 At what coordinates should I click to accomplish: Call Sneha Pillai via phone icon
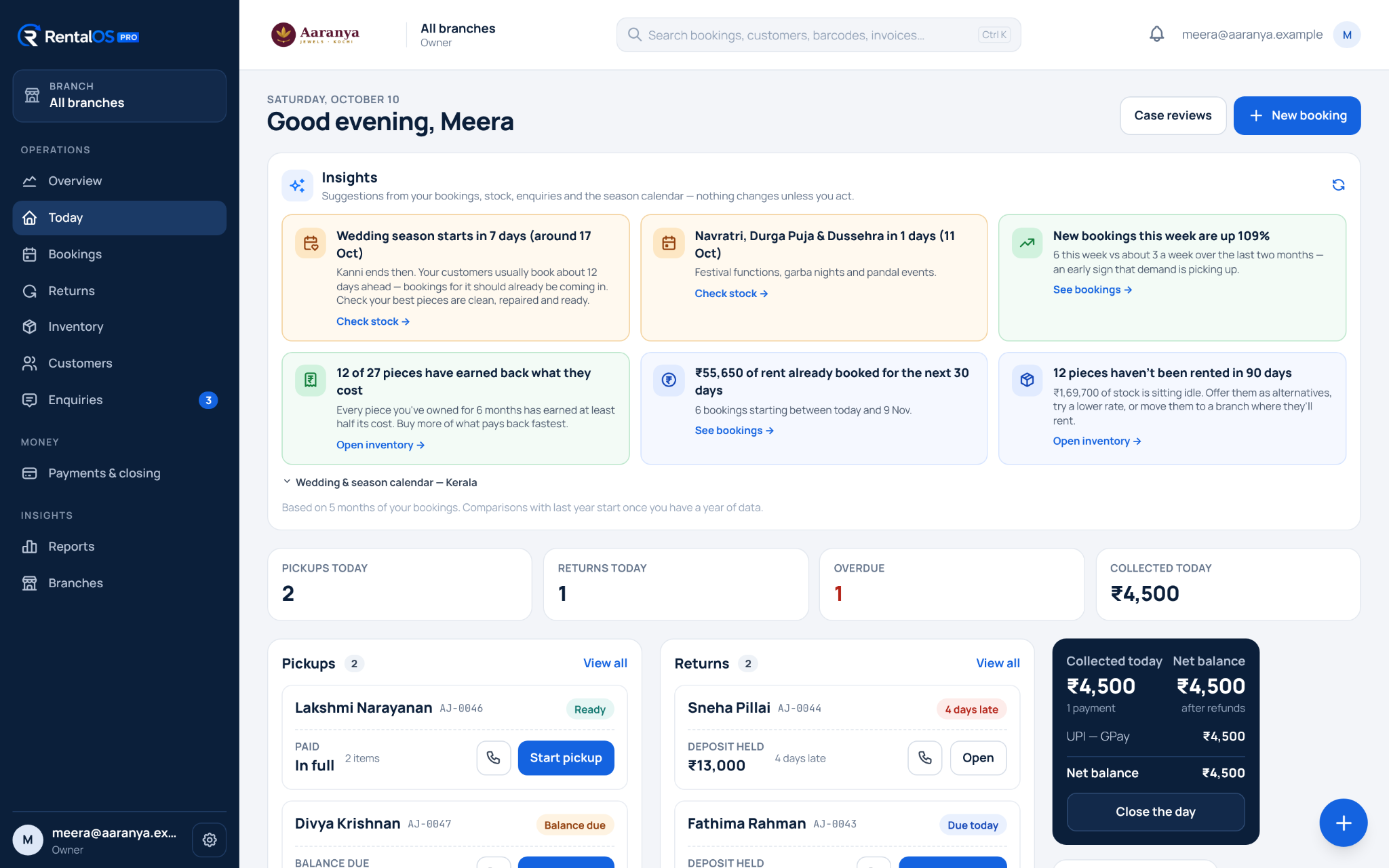pyautogui.click(x=925, y=757)
